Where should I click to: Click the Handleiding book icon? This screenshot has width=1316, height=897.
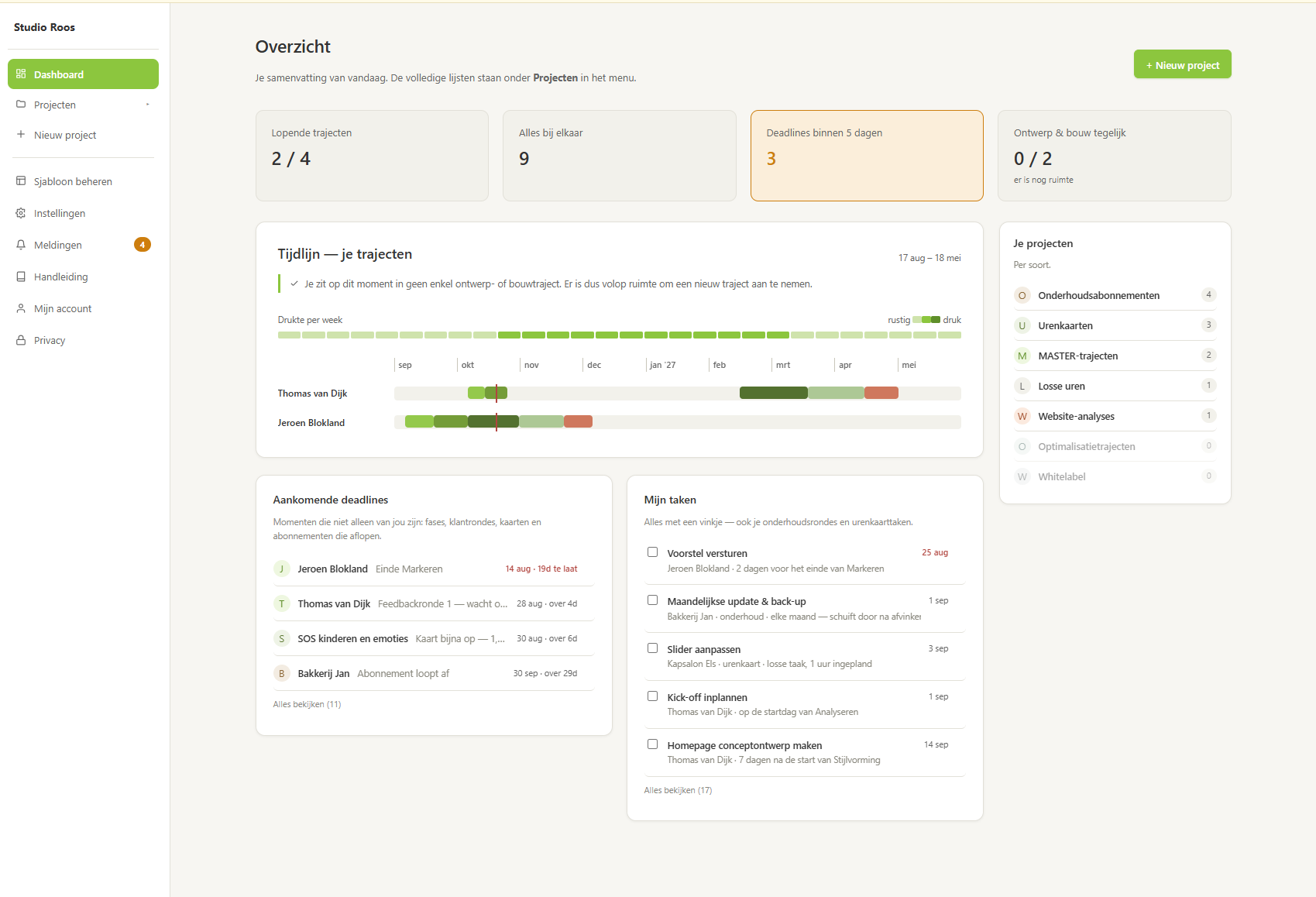(x=21, y=277)
